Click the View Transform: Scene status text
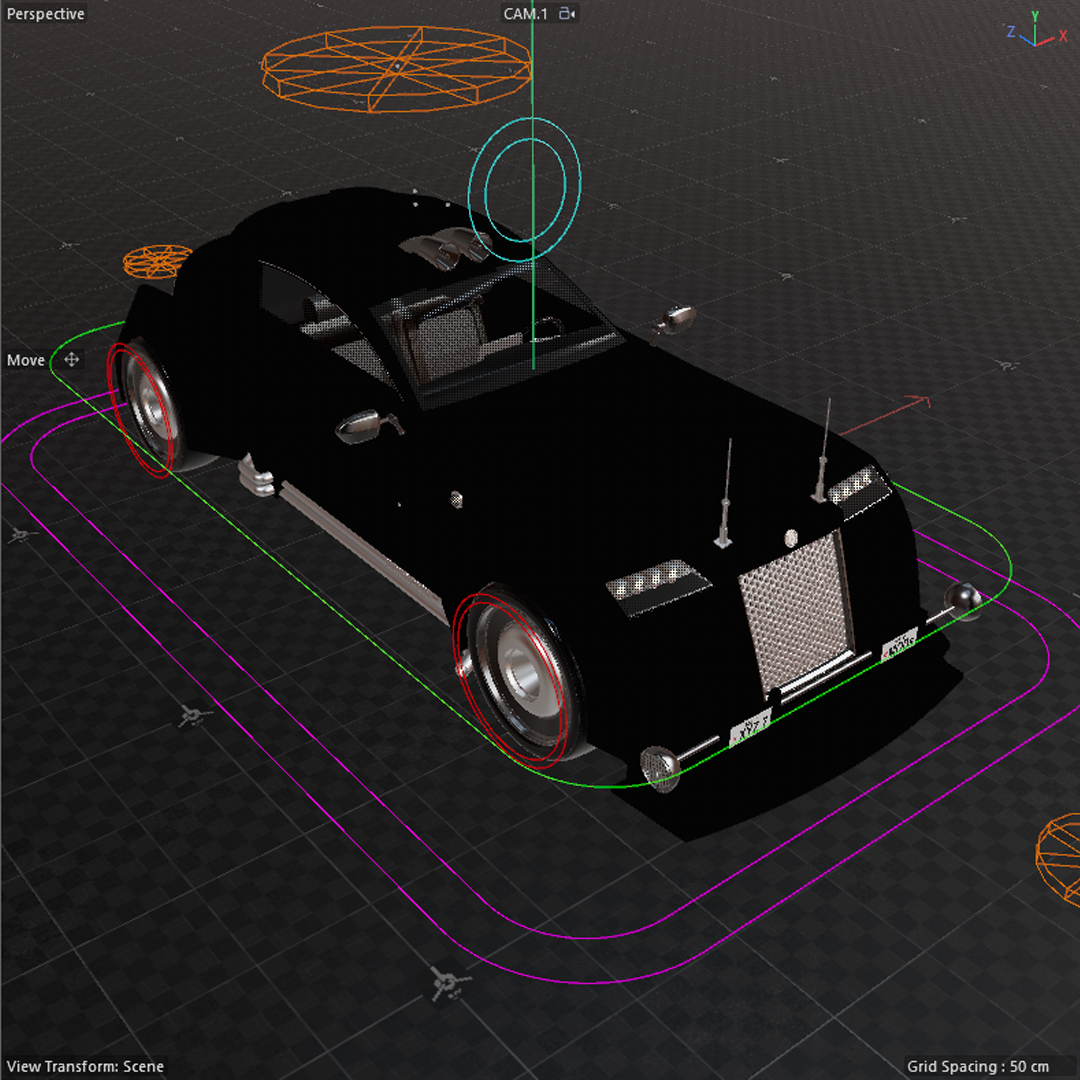This screenshot has height=1080, width=1080. click(x=85, y=1066)
